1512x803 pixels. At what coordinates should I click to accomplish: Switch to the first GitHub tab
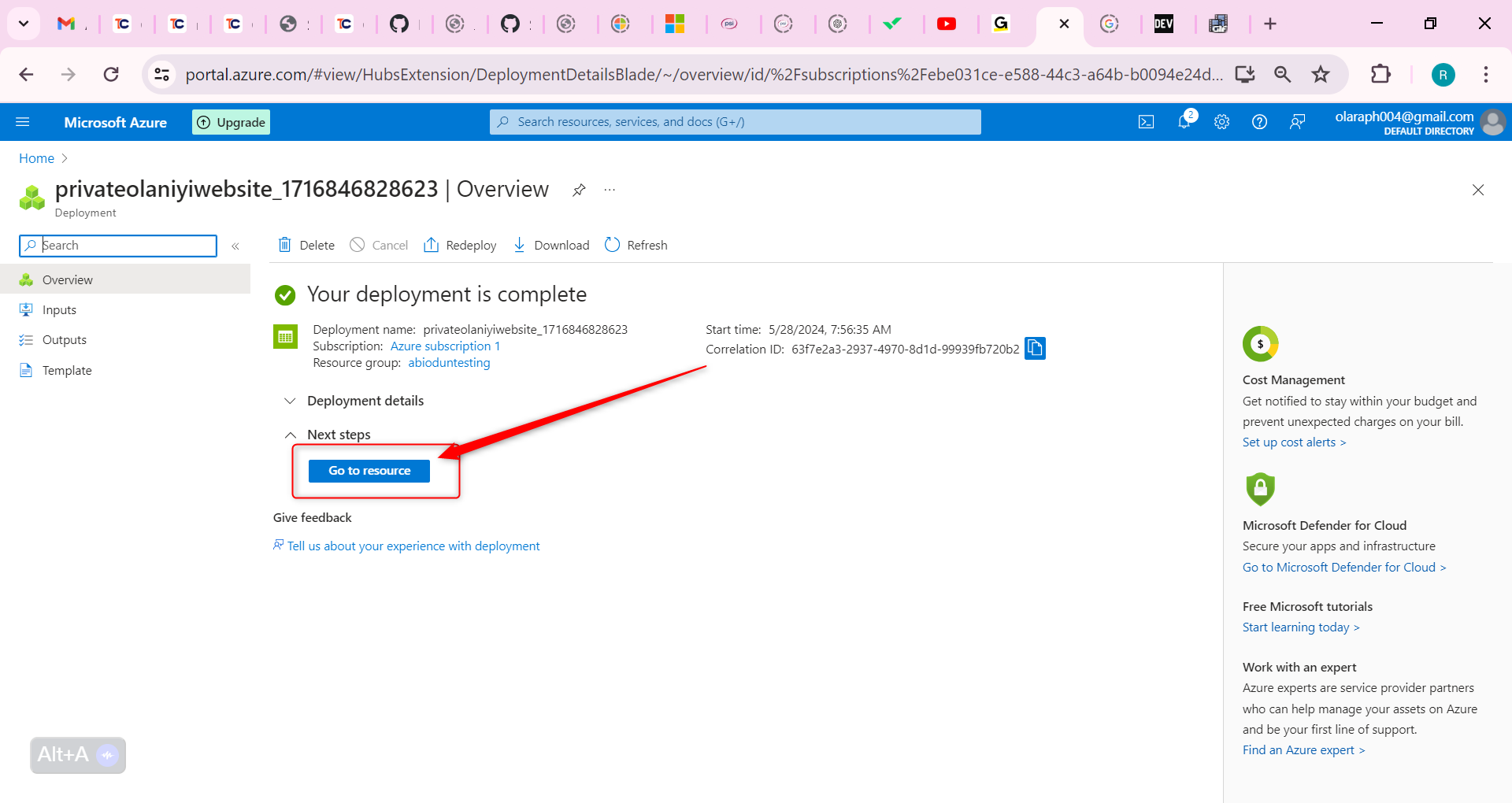[x=399, y=24]
